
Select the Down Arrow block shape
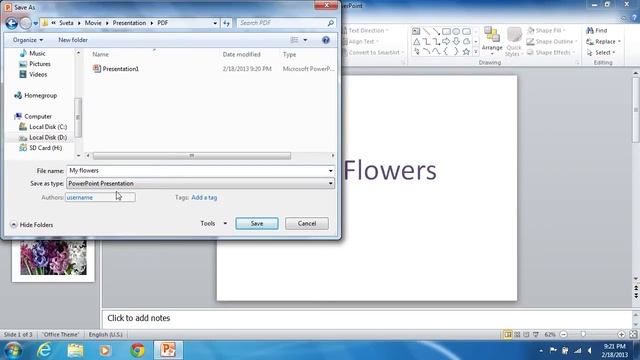coord(456,42)
